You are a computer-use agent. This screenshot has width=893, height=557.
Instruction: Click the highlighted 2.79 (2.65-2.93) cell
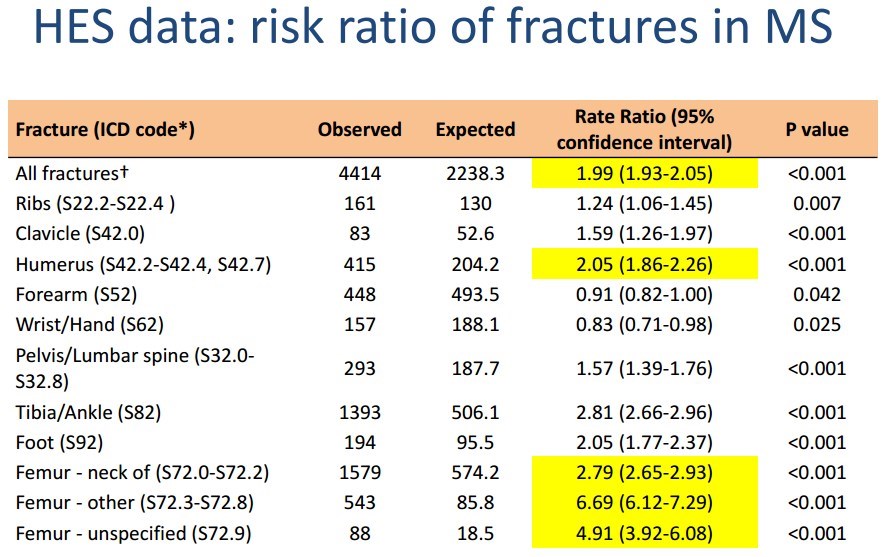[x=644, y=472]
